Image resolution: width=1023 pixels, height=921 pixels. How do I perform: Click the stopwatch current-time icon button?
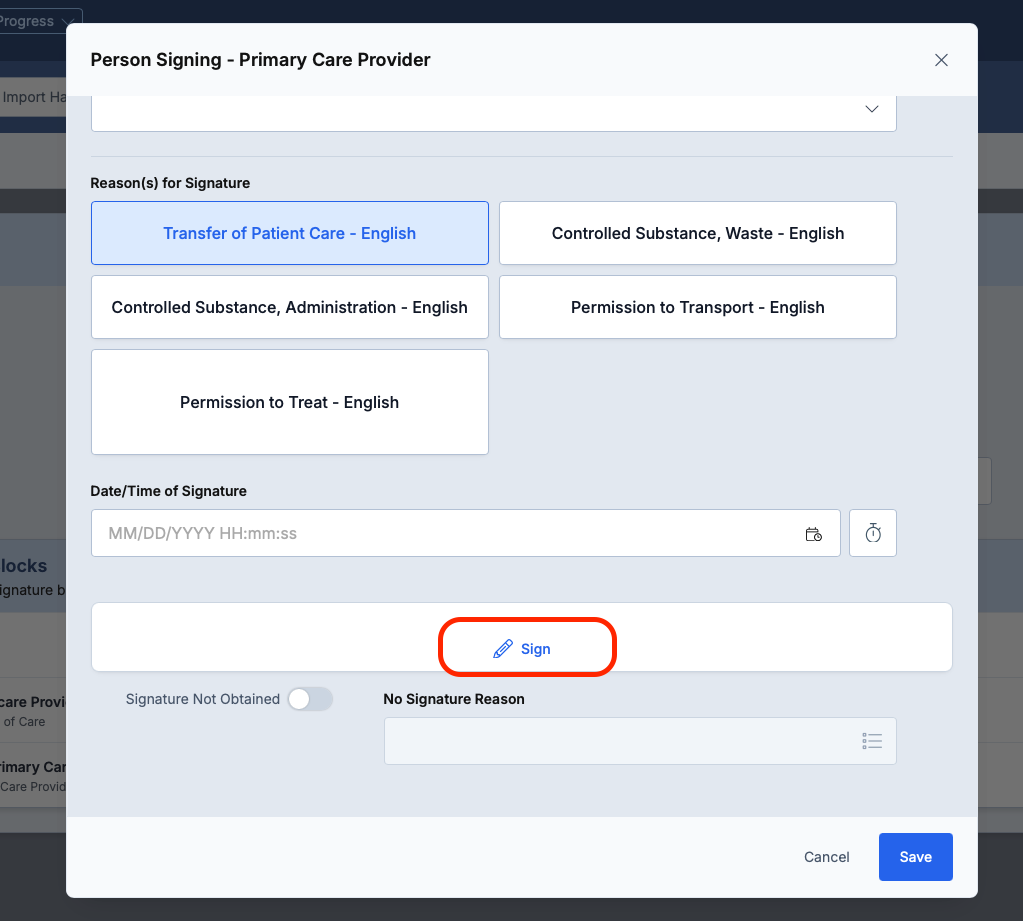click(872, 534)
